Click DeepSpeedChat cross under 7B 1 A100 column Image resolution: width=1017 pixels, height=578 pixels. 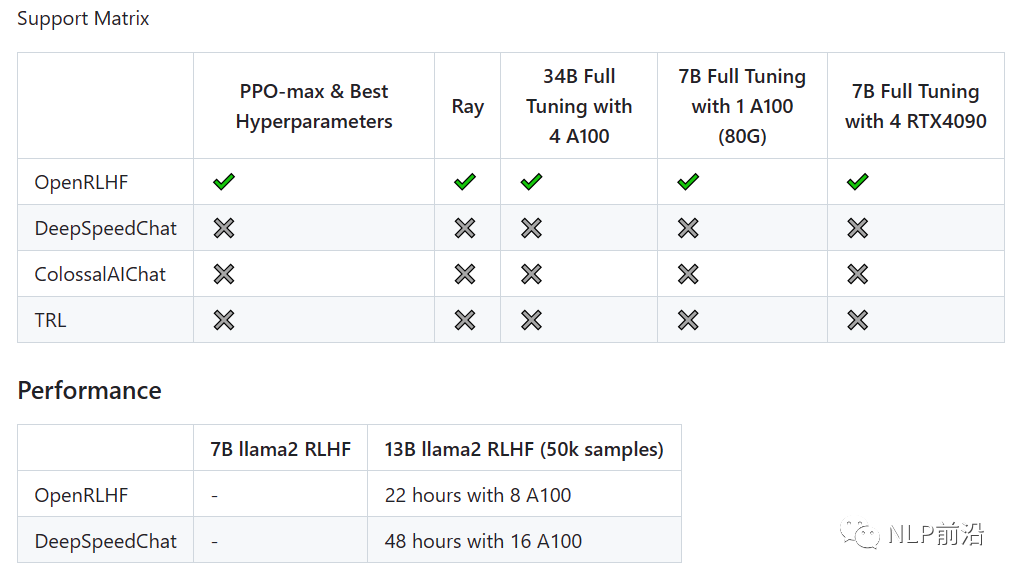click(x=688, y=228)
